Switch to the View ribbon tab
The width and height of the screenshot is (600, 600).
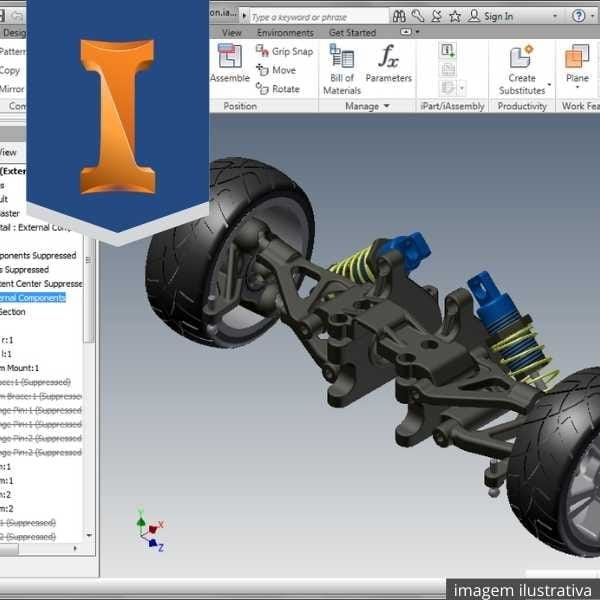pyautogui.click(x=232, y=33)
